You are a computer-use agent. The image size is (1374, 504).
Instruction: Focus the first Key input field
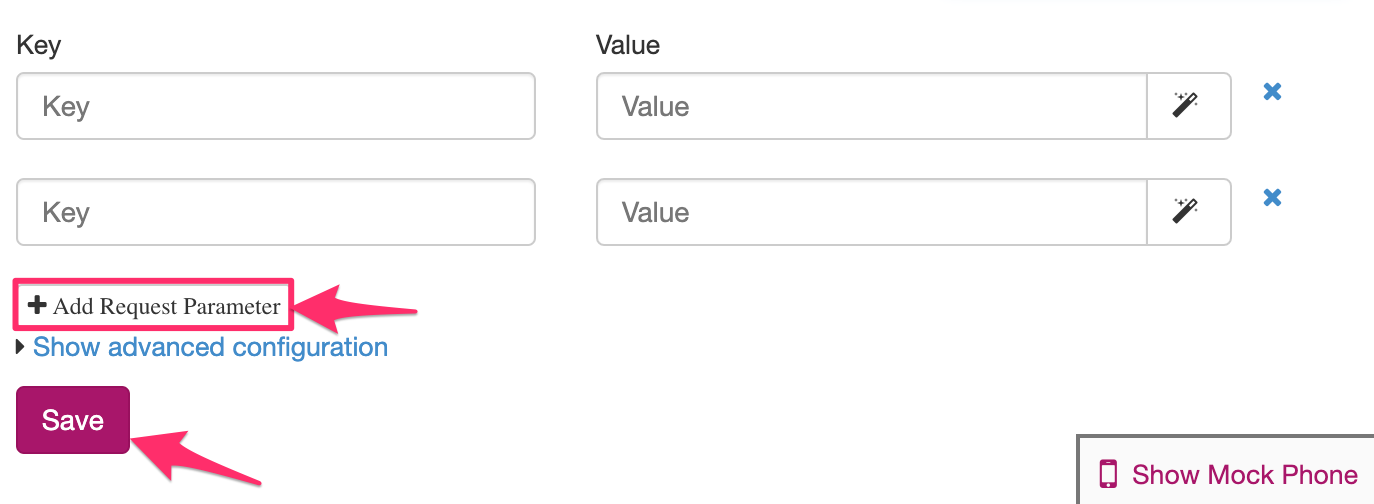(x=275, y=106)
